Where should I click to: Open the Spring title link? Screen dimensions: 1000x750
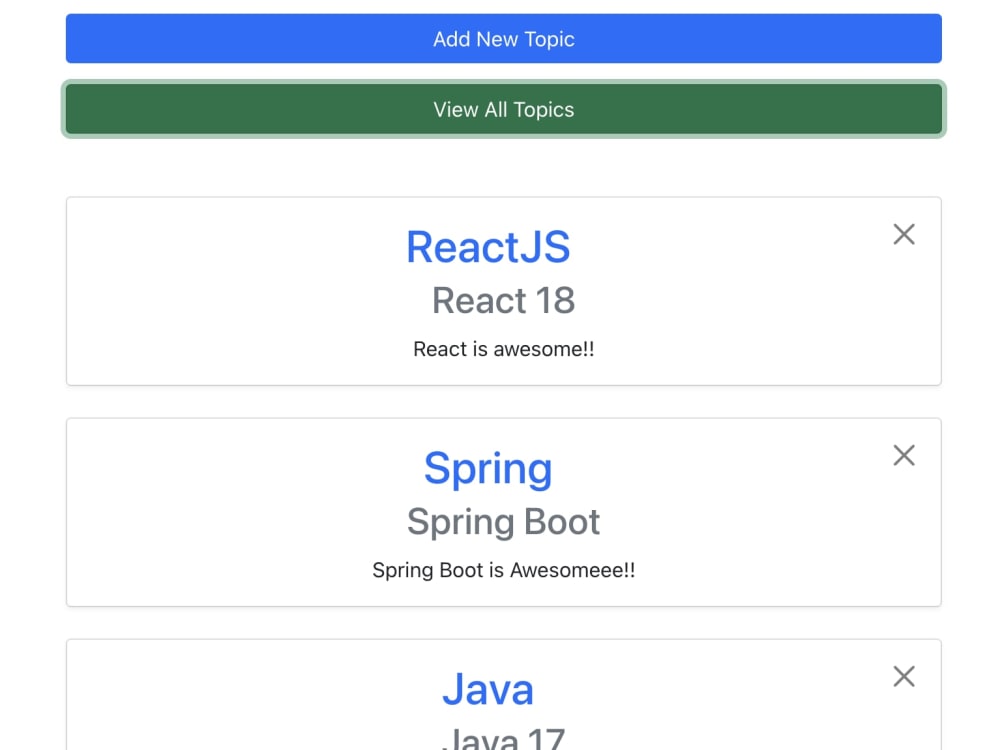(488, 469)
